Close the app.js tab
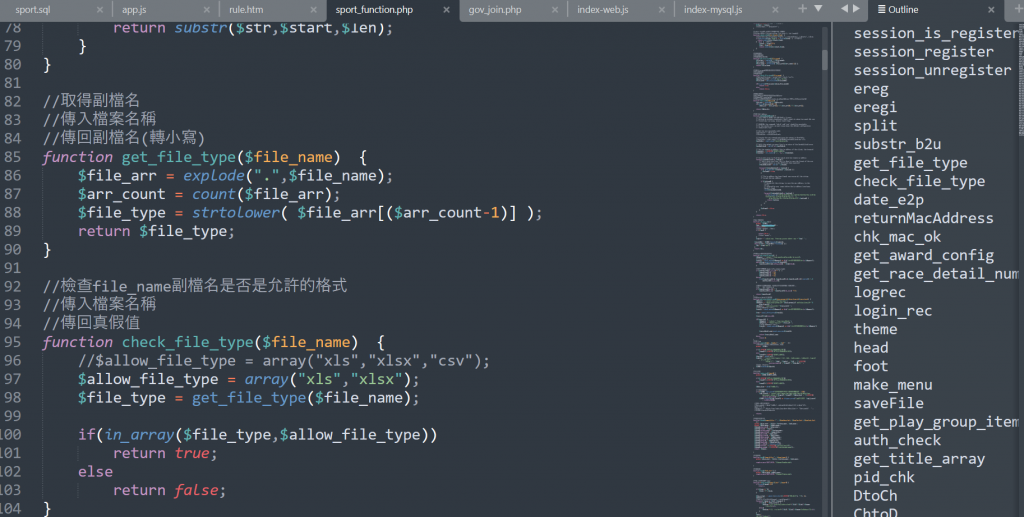Viewport: 1024px width, 517px height. pos(206,10)
